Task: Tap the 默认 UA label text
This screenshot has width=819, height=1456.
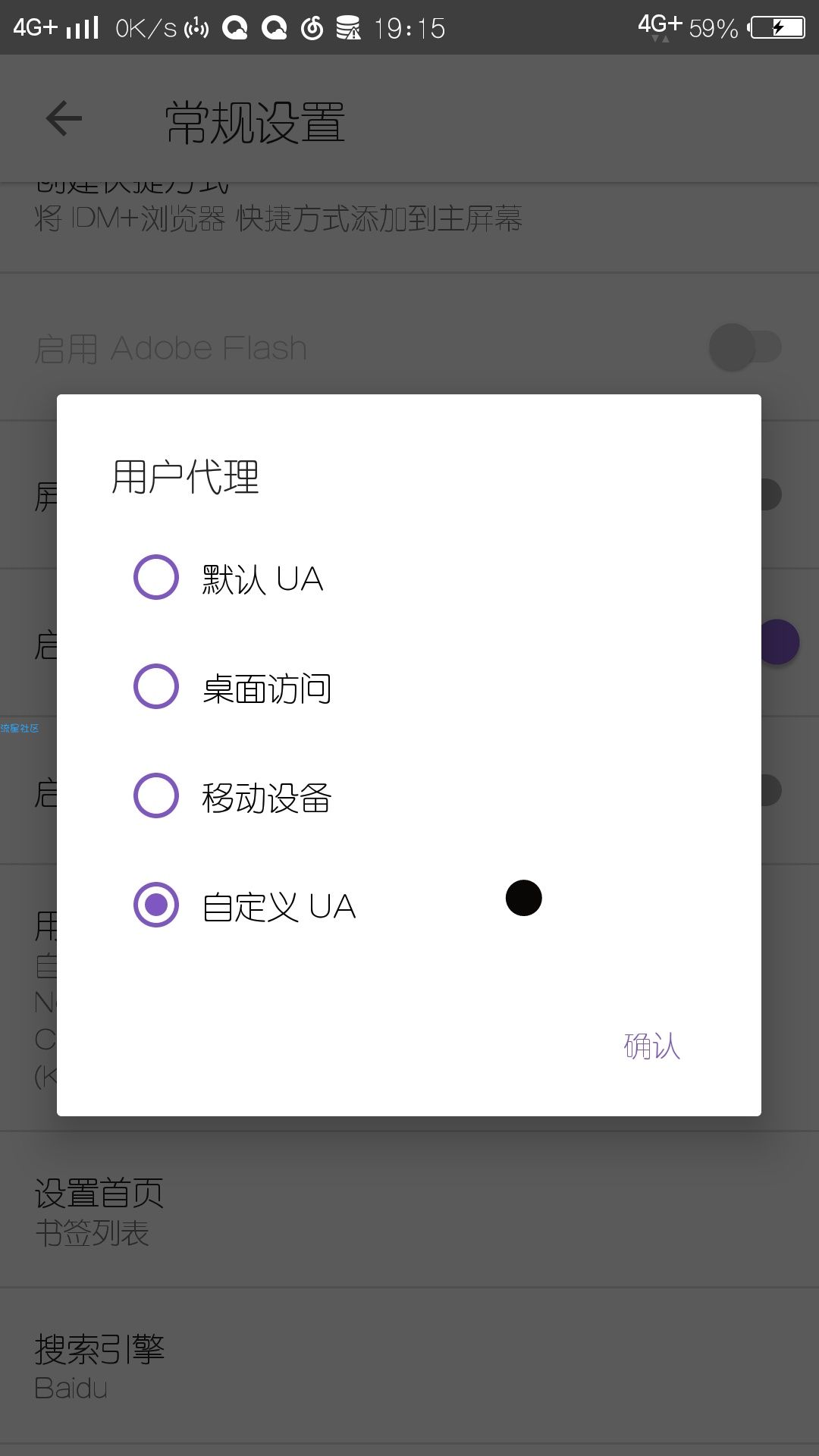Action: tap(262, 579)
